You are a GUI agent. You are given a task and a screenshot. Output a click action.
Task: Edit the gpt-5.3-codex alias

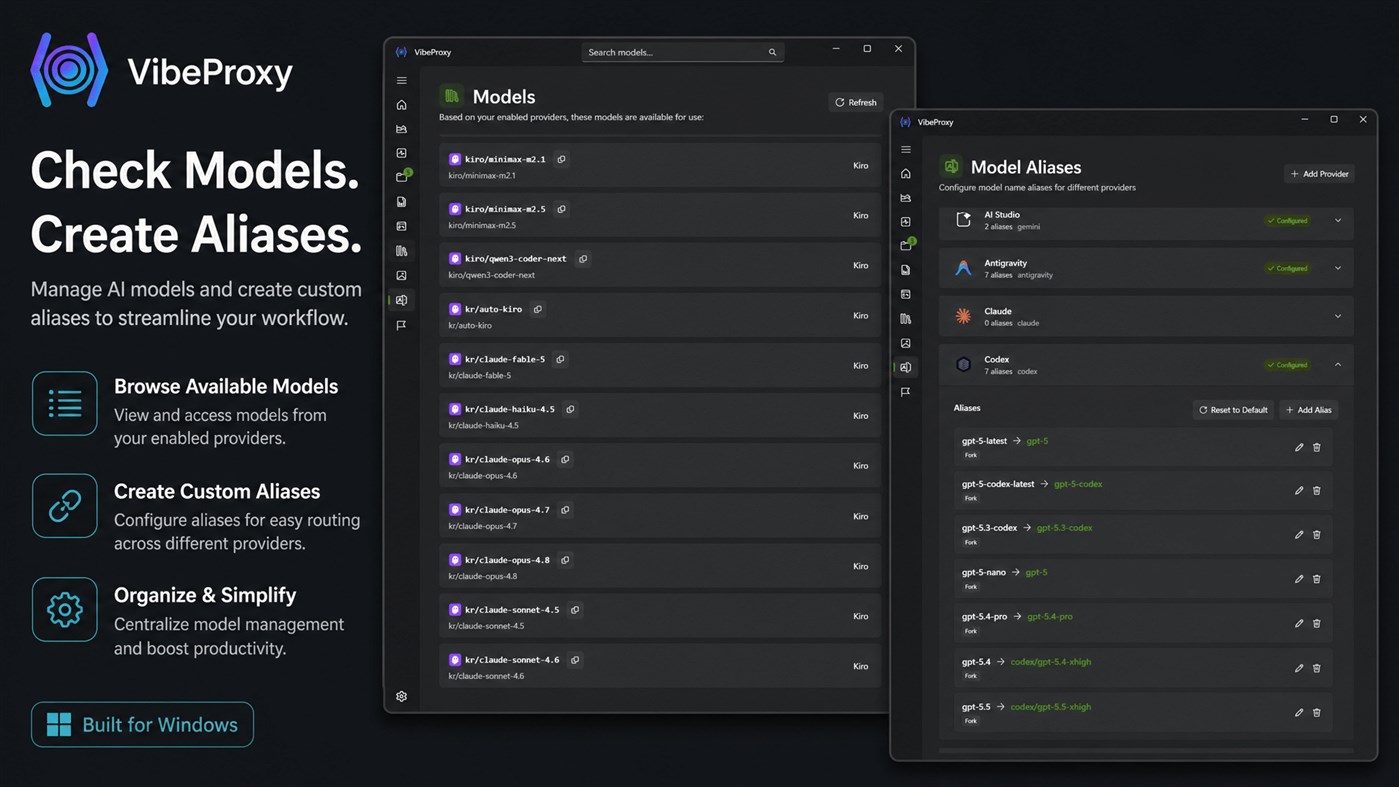click(x=1299, y=534)
